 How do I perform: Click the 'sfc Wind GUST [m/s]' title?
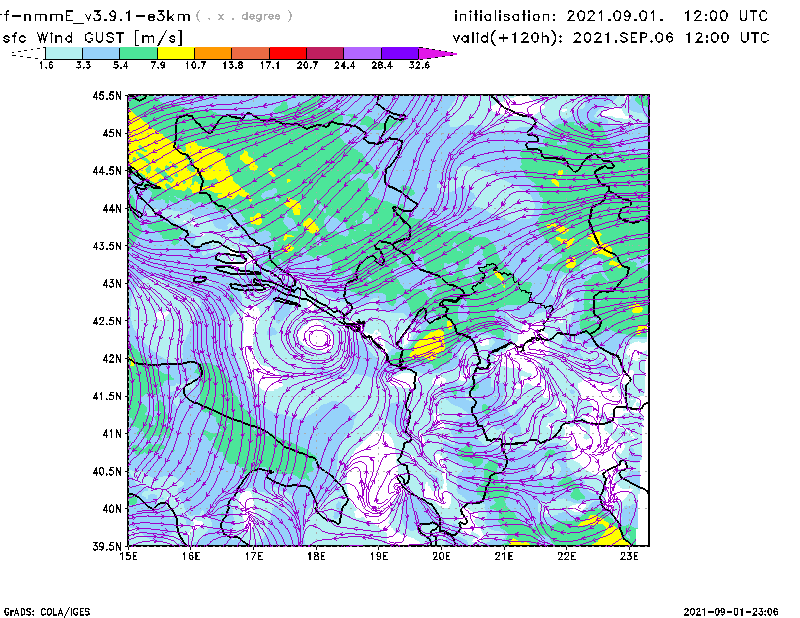click(x=92, y=38)
